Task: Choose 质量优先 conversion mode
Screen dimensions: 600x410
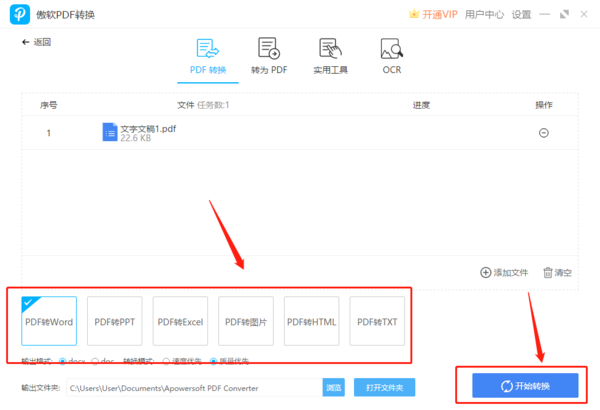Action: click(x=213, y=361)
